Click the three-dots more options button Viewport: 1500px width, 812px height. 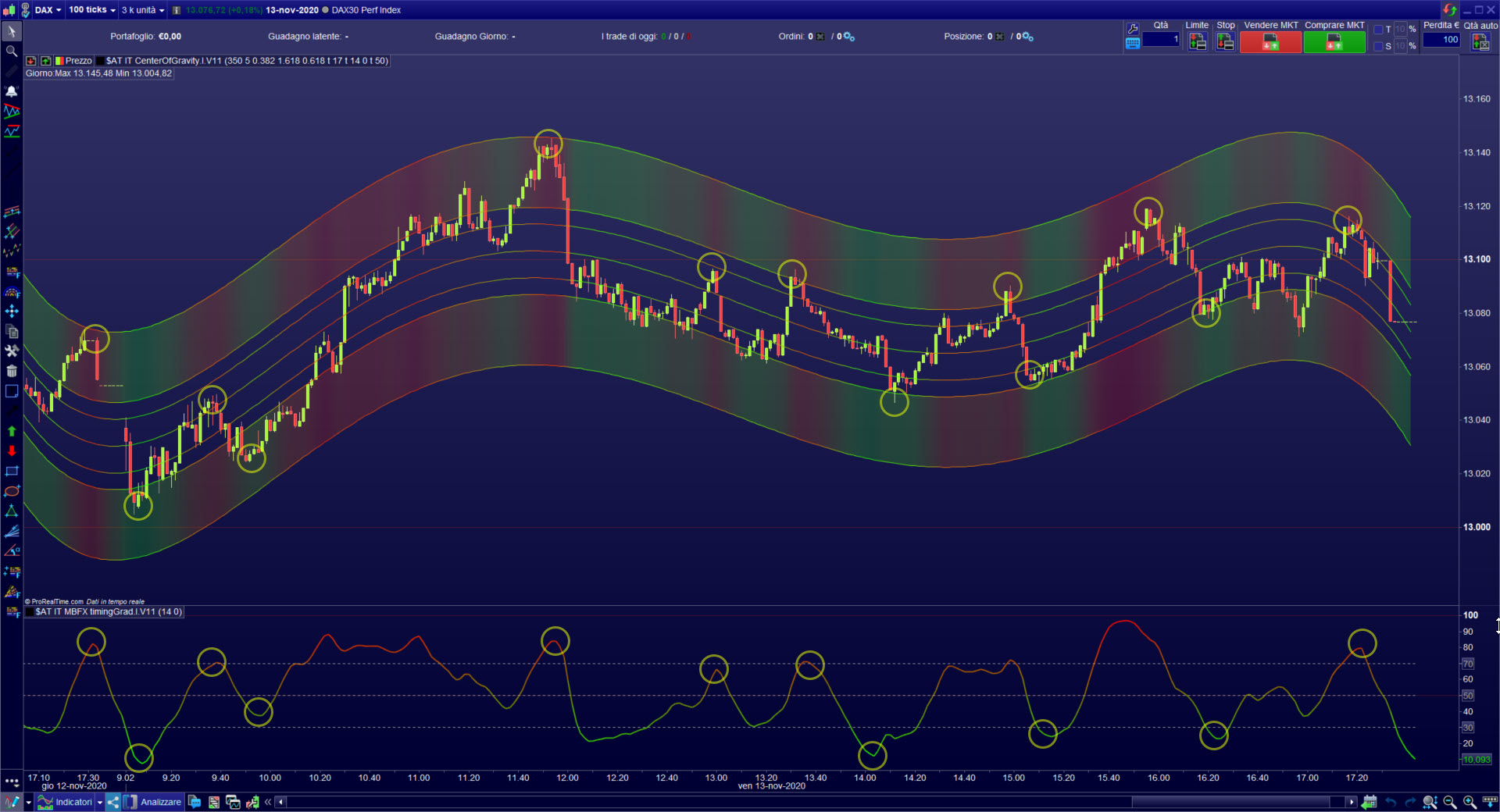click(12, 781)
